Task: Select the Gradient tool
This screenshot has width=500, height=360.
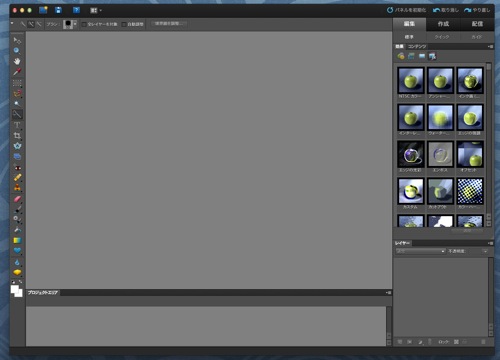Action: point(17,240)
